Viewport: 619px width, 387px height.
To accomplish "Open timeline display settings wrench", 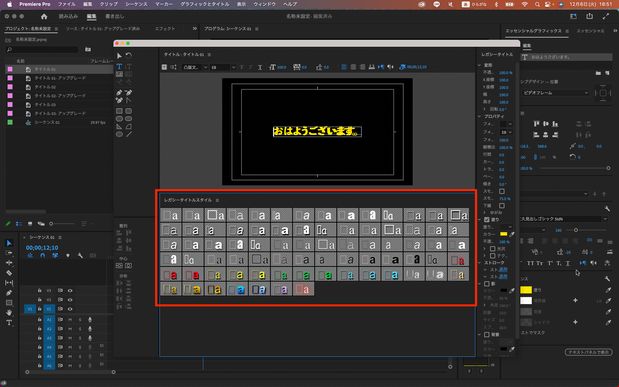I will pyautogui.click(x=81, y=256).
